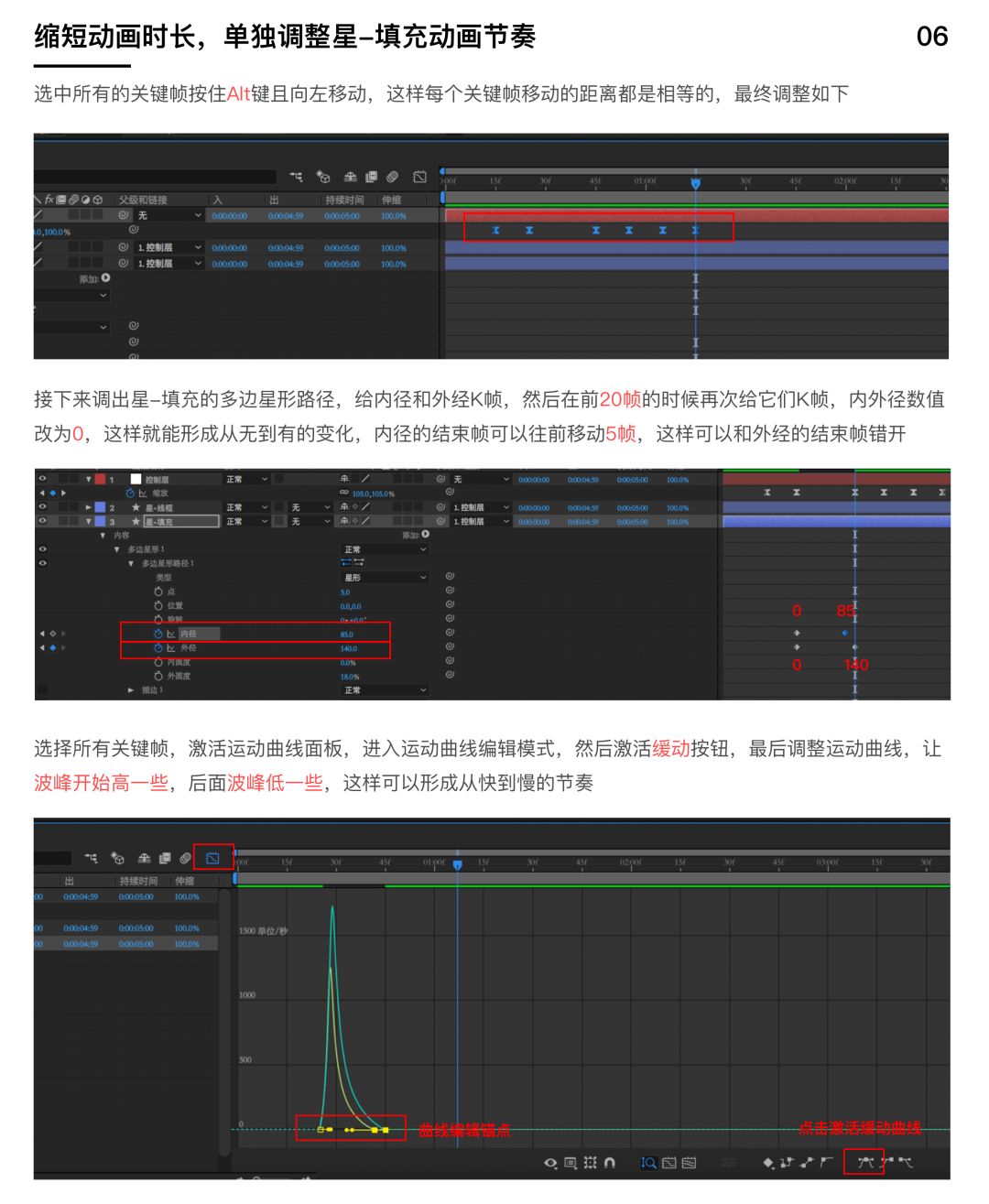The image size is (989, 1204).
Task: Click the stopwatch icon for 内径 property
Action: point(158,634)
